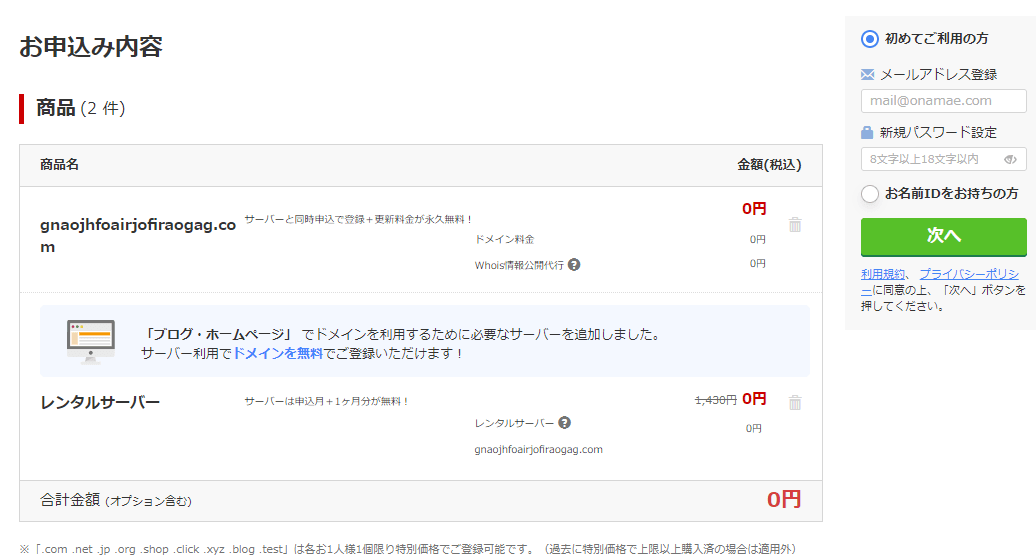Click the お申込み内容 page heading
1036x556 pixels.
tap(91, 46)
